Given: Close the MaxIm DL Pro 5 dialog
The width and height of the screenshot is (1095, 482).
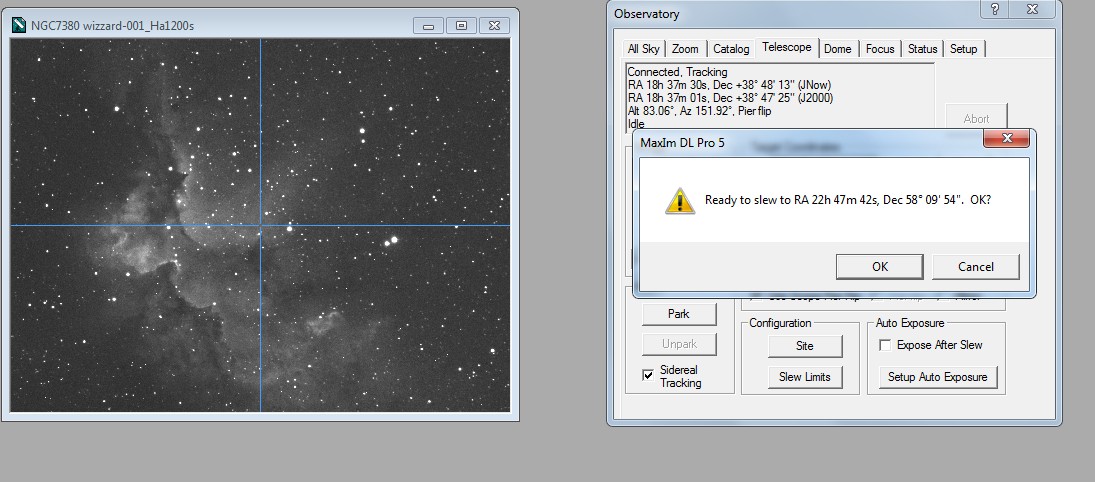Looking at the screenshot, I should [x=1007, y=139].
